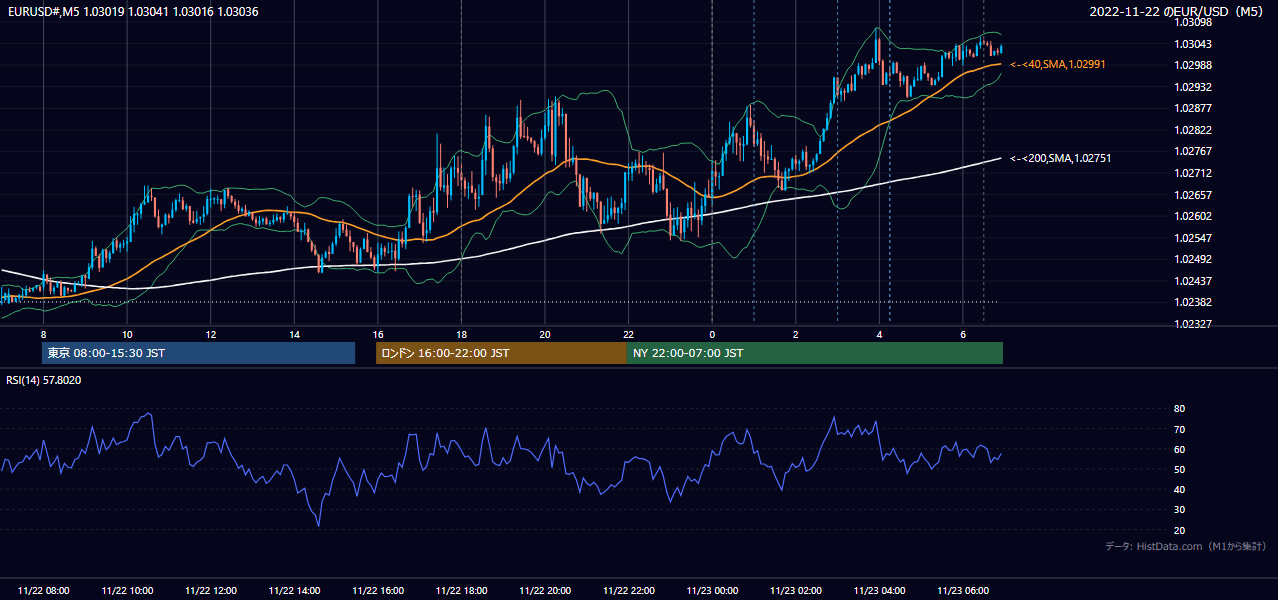Screen dimensions: 1278x600
Task: Click bottom date label 11/23 04:00
Action: (x=879, y=591)
